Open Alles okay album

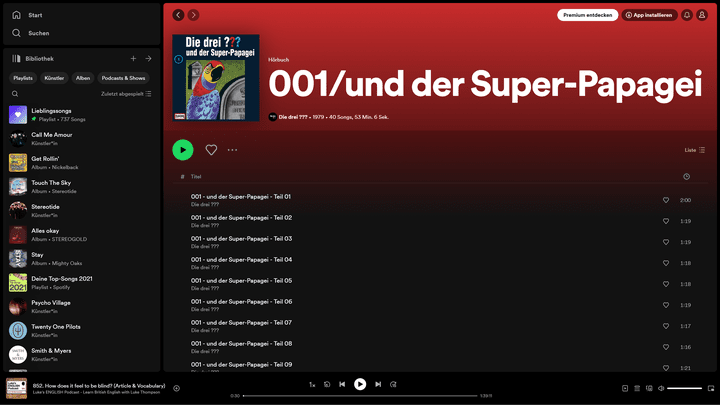82,235
